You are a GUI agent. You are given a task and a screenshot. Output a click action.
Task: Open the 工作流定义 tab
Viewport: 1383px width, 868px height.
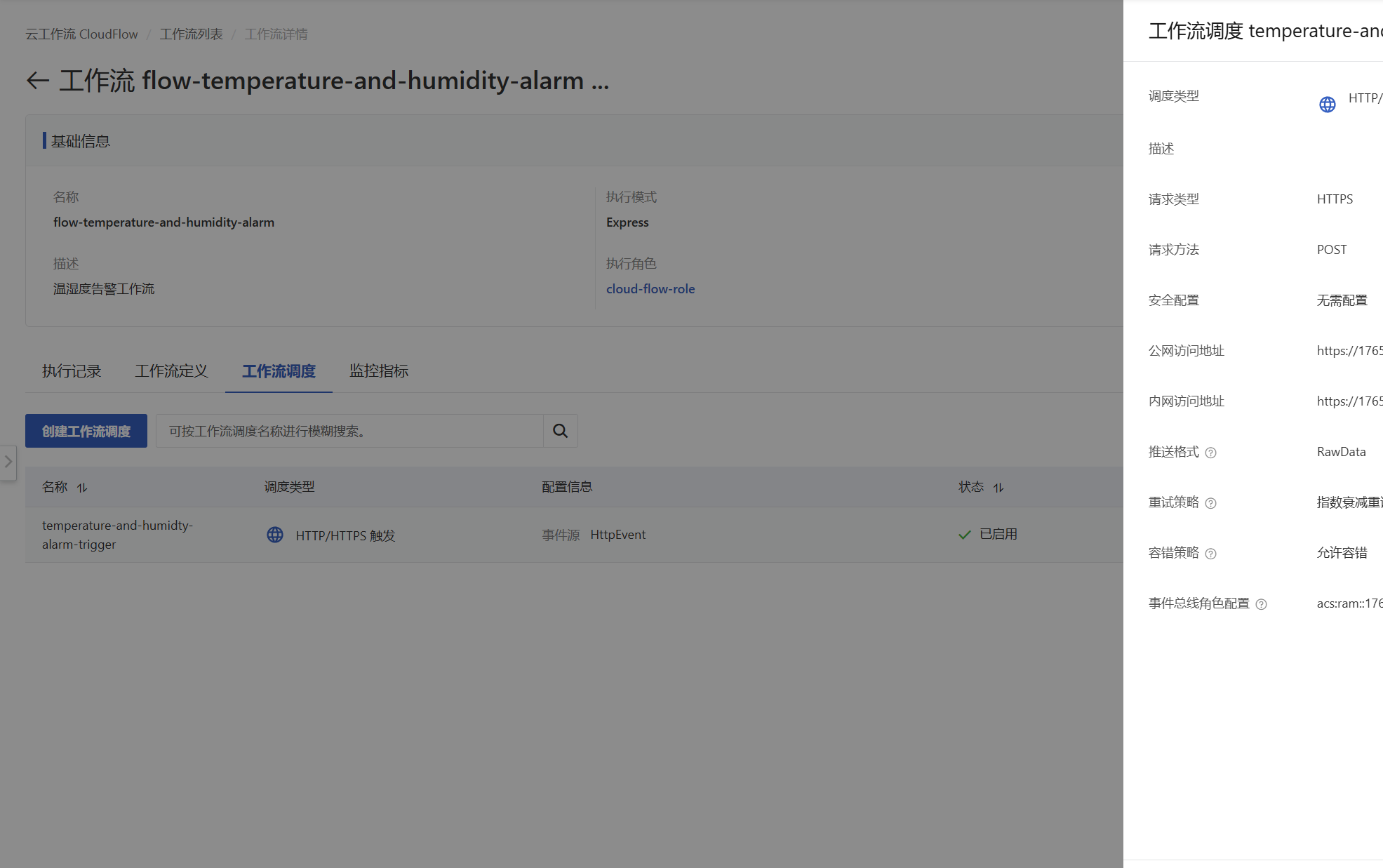pos(171,370)
